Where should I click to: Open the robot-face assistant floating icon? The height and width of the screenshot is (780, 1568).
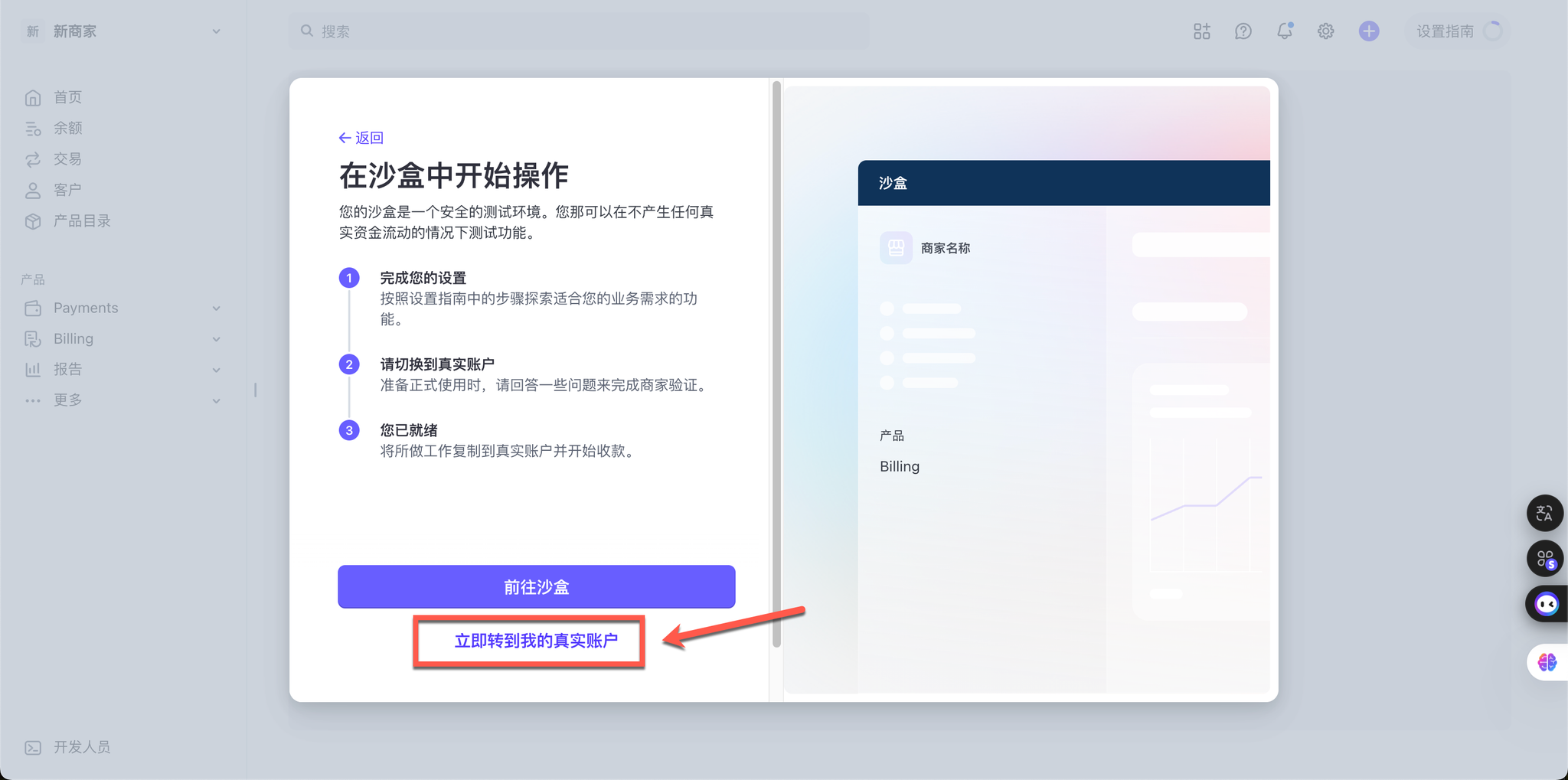[x=1546, y=604]
